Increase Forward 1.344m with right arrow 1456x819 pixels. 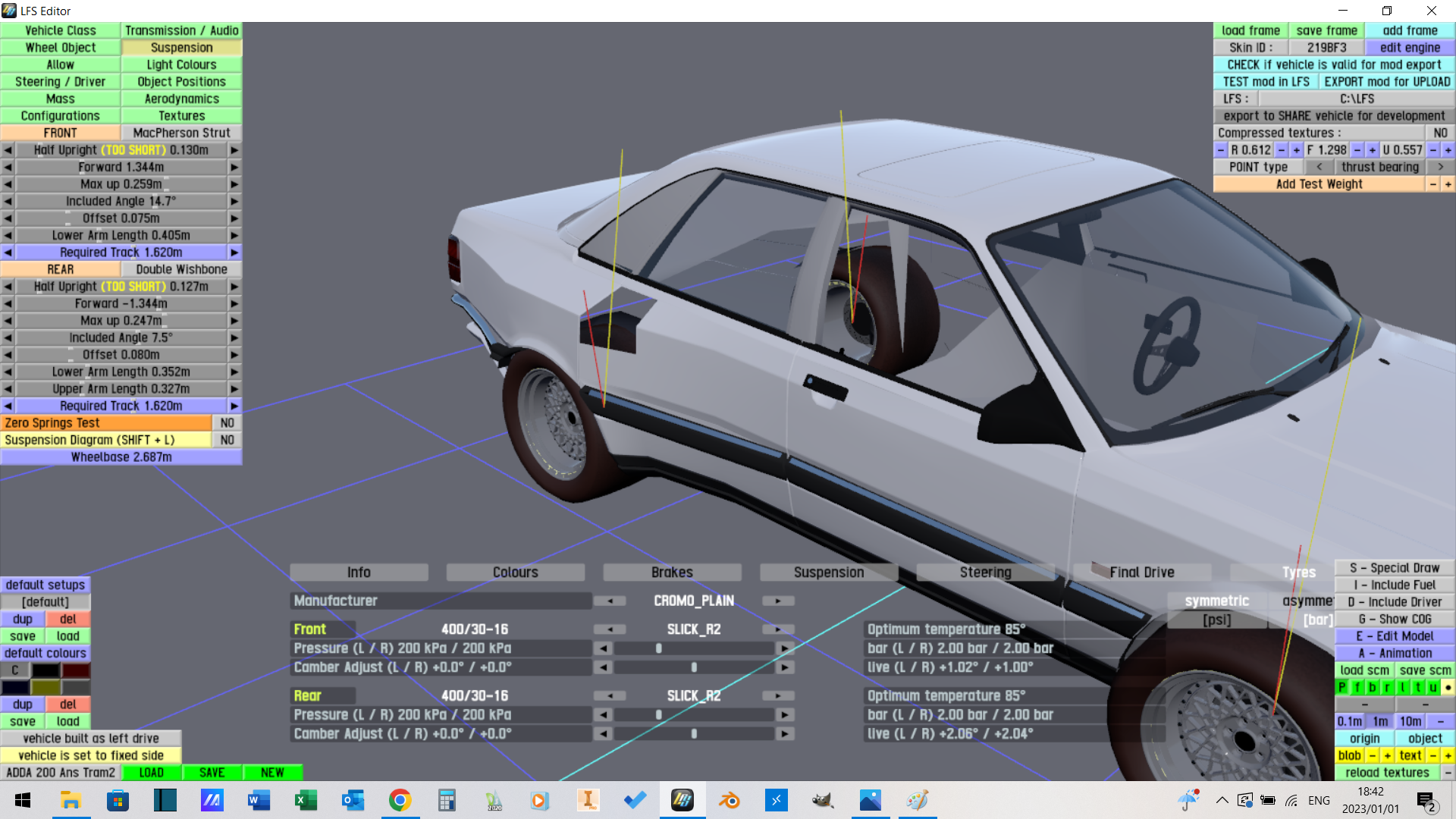[x=234, y=167]
